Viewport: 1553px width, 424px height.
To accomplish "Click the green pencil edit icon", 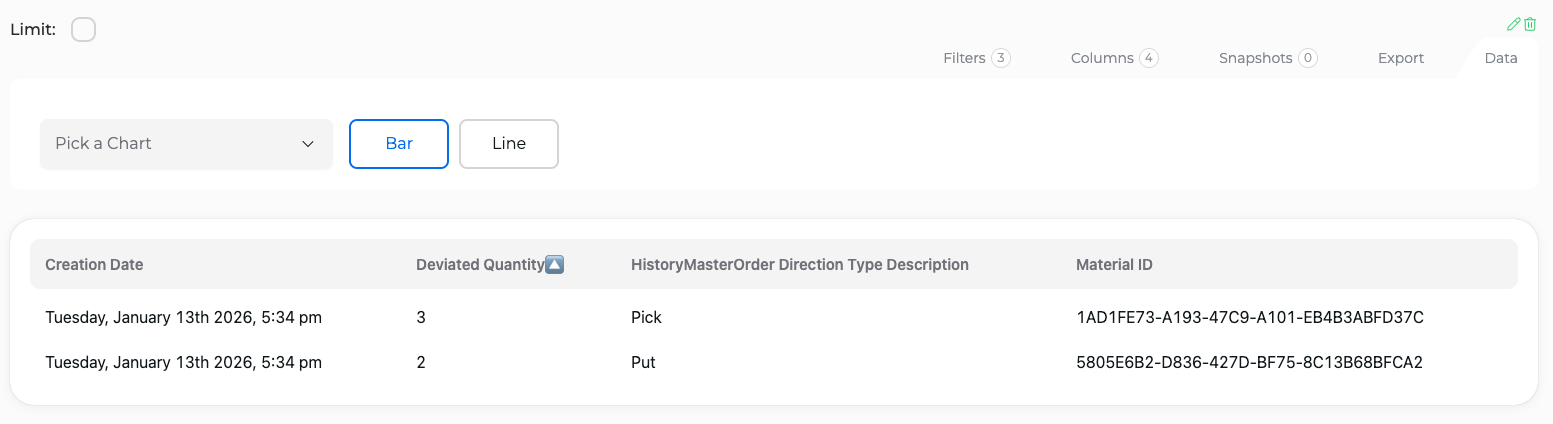I will click(x=1514, y=24).
